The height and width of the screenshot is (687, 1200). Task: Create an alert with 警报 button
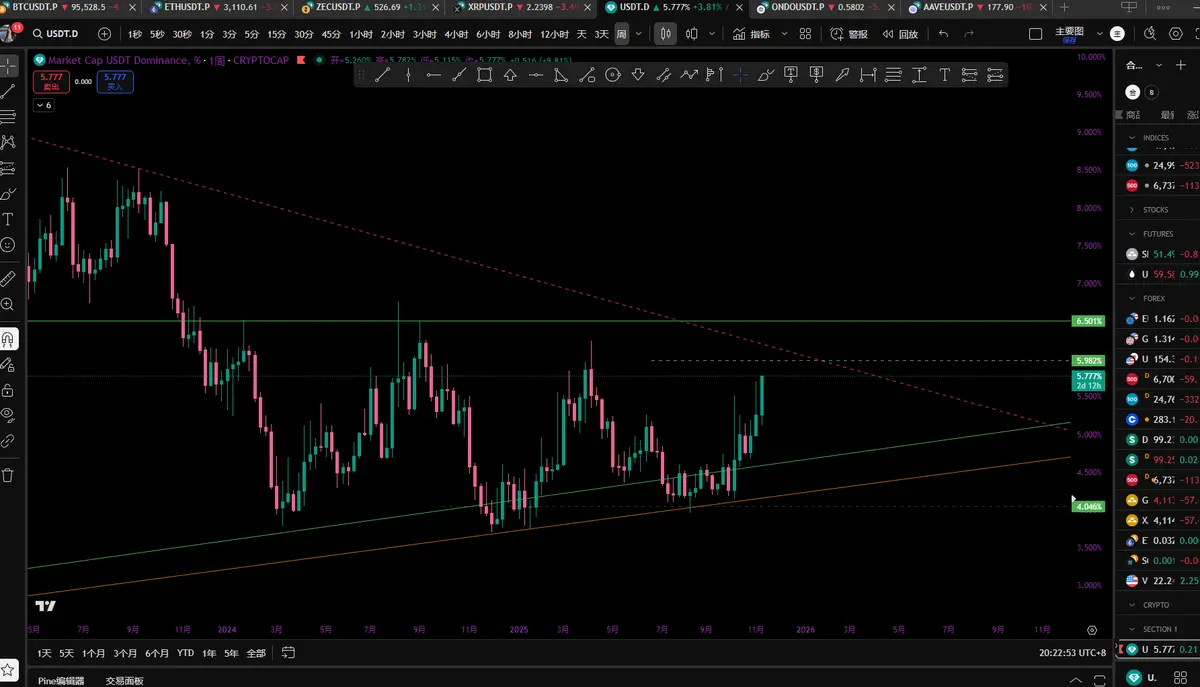(x=850, y=33)
